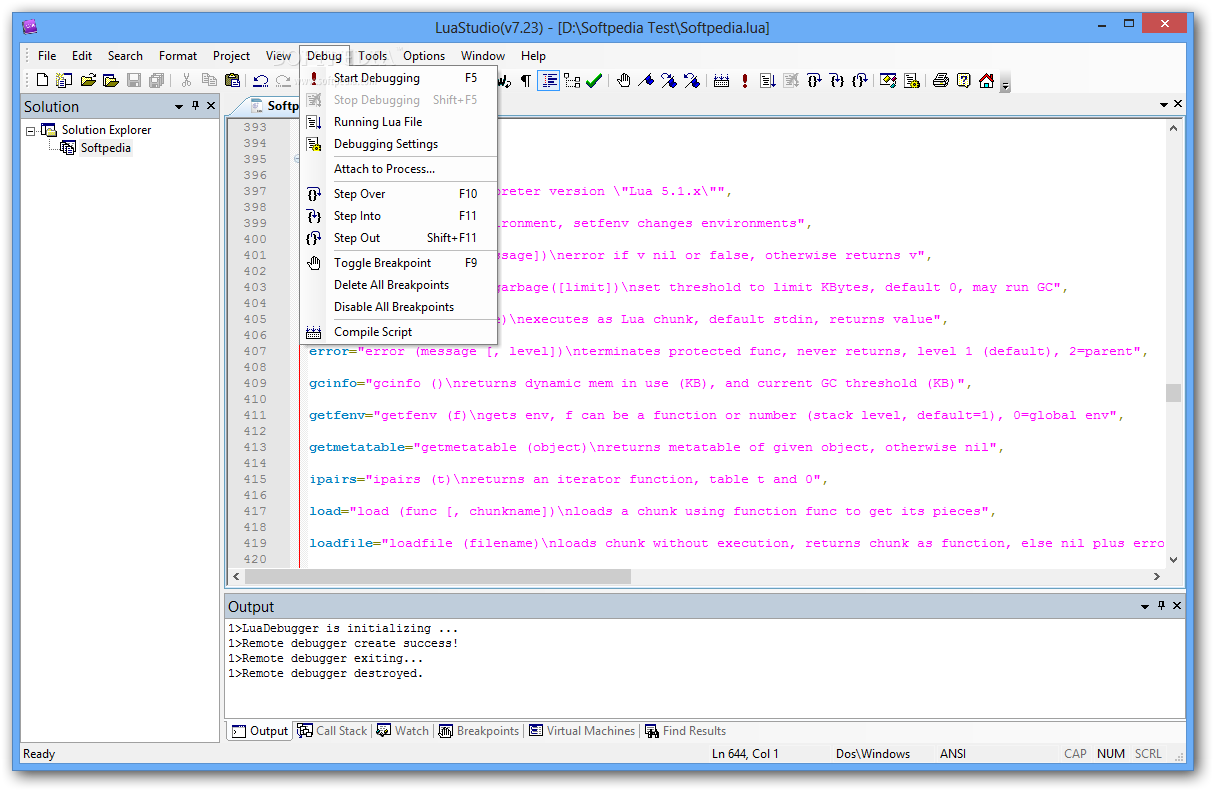This screenshot has width=1214, height=791.
Task: Select Toggle Breakpoint in Debug menu
Action: pyautogui.click(x=399, y=263)
